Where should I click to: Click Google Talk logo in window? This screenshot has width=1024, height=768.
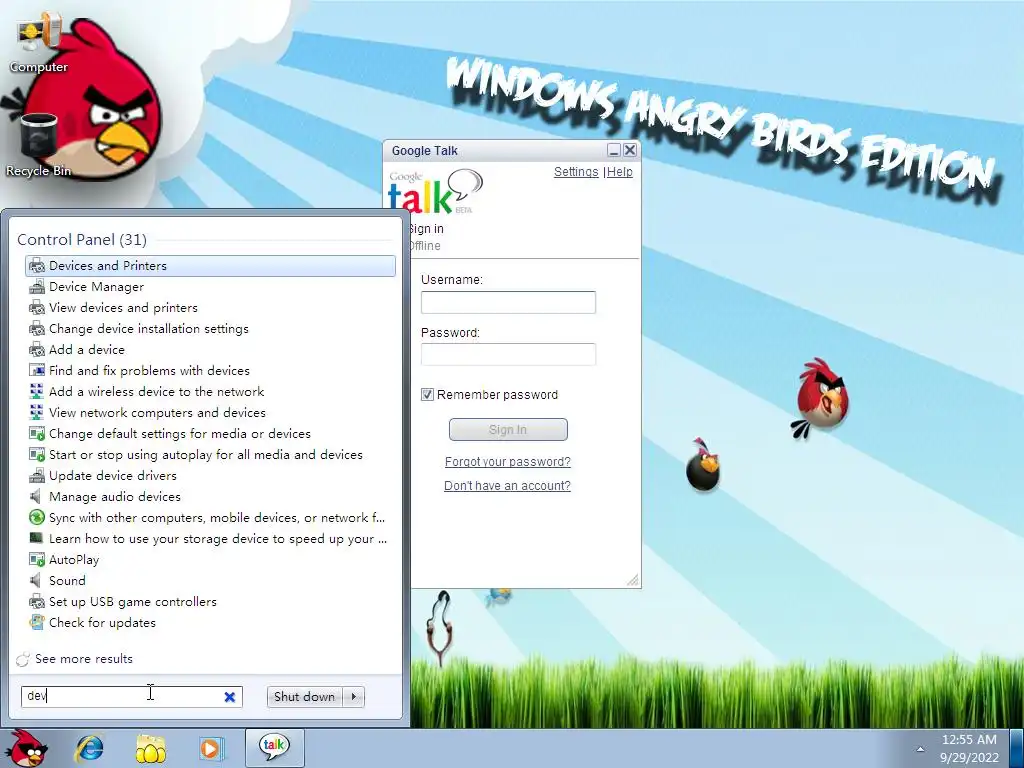click(x=436, y=192)
